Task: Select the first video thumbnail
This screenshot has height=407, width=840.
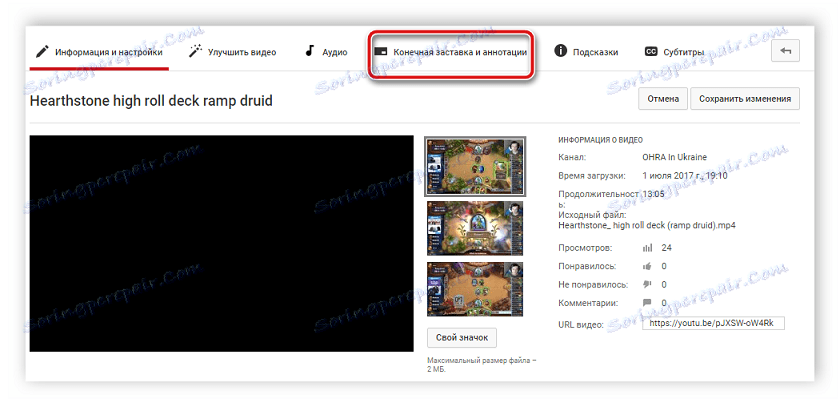Action: click(475, 167)
